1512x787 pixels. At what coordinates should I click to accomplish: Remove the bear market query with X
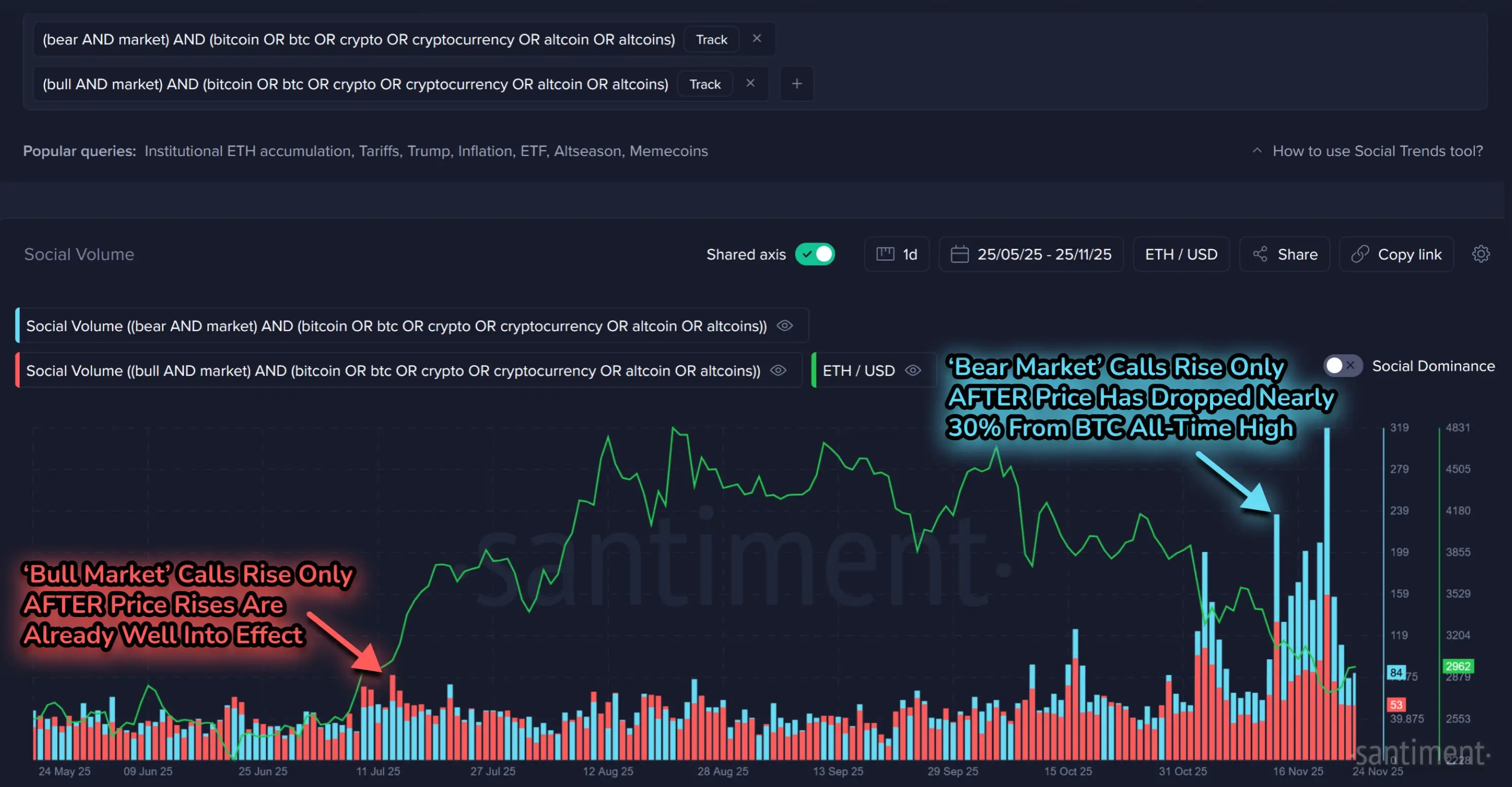click(x=757, y=39)
